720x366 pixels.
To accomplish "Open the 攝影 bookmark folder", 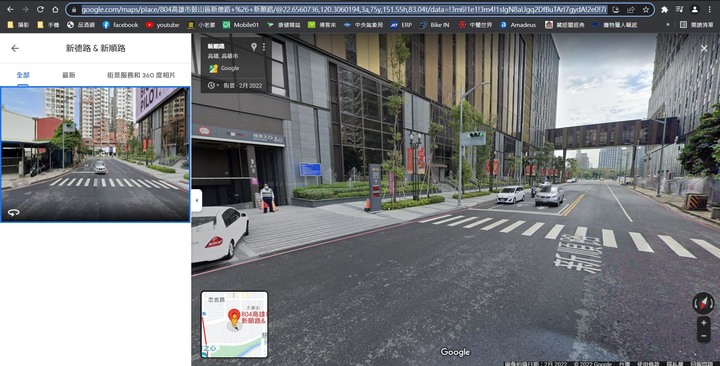I will tap(18, 25).
